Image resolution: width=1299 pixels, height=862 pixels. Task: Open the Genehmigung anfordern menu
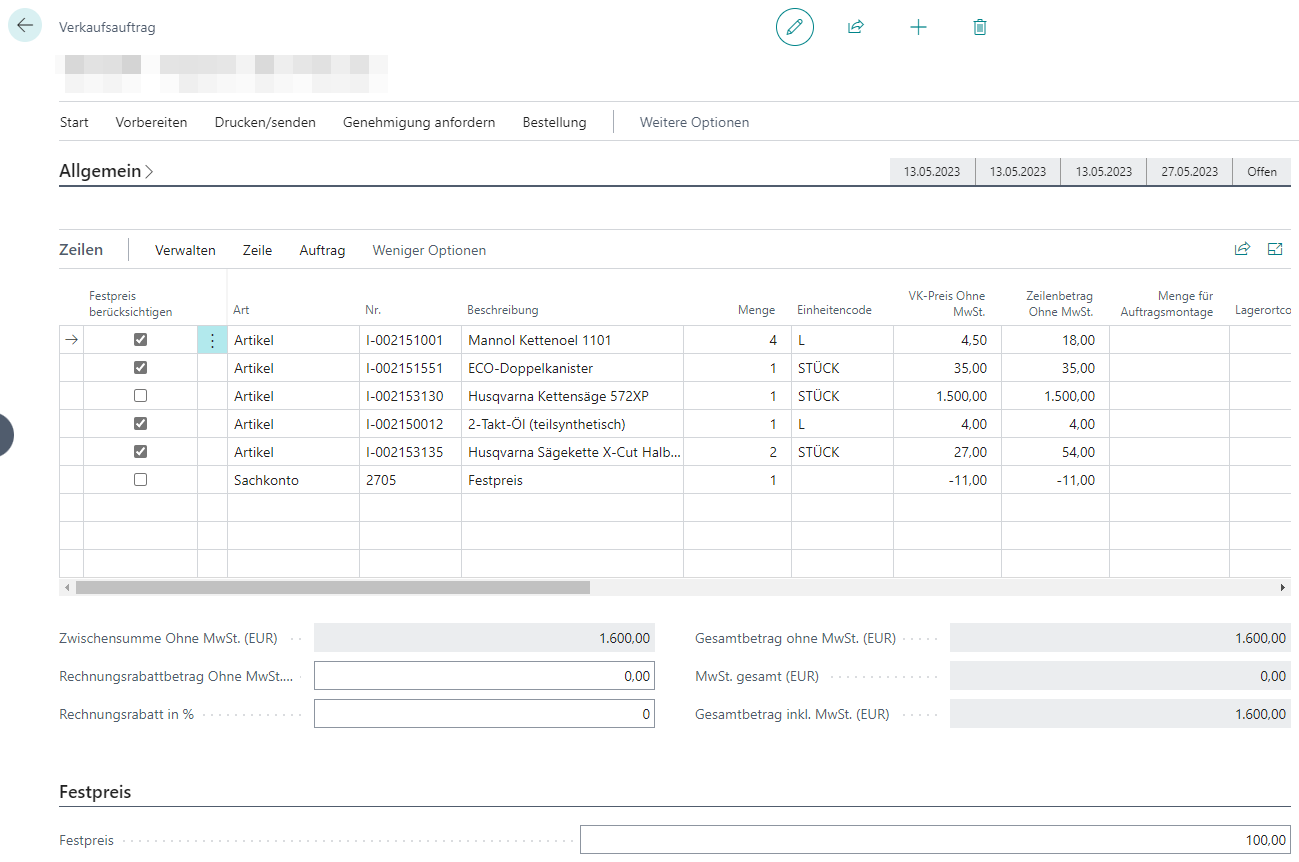coord(418,122)
